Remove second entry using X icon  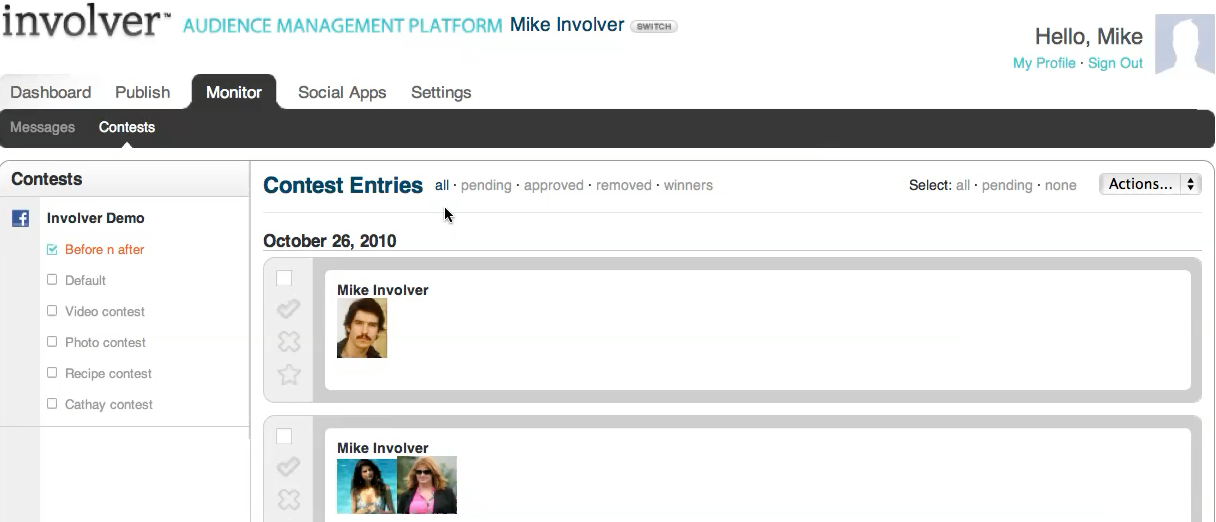[289, 499]
